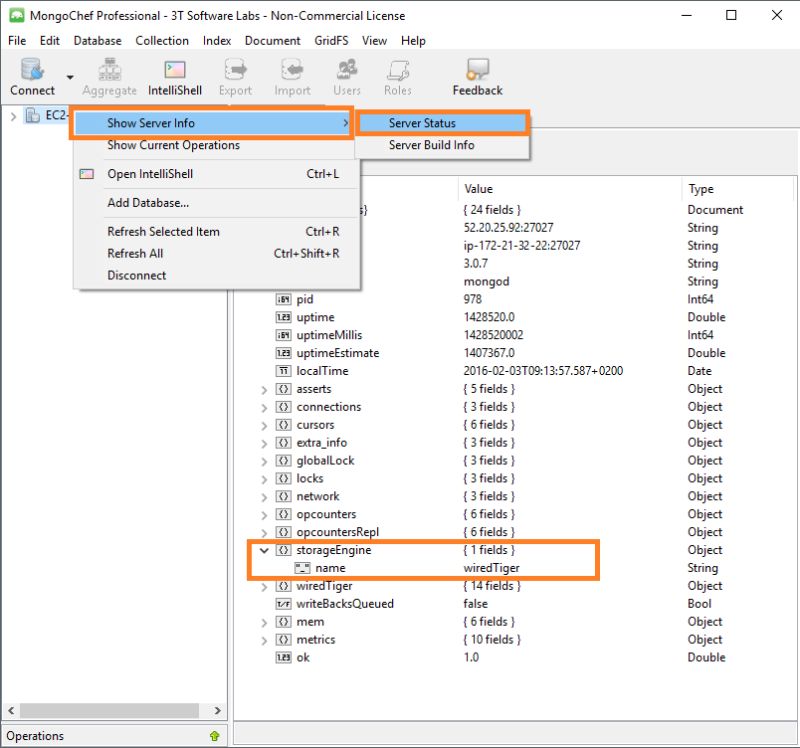The image size is (800, 748).
Task: Click the ok double type icon
Action: [283, 658]
